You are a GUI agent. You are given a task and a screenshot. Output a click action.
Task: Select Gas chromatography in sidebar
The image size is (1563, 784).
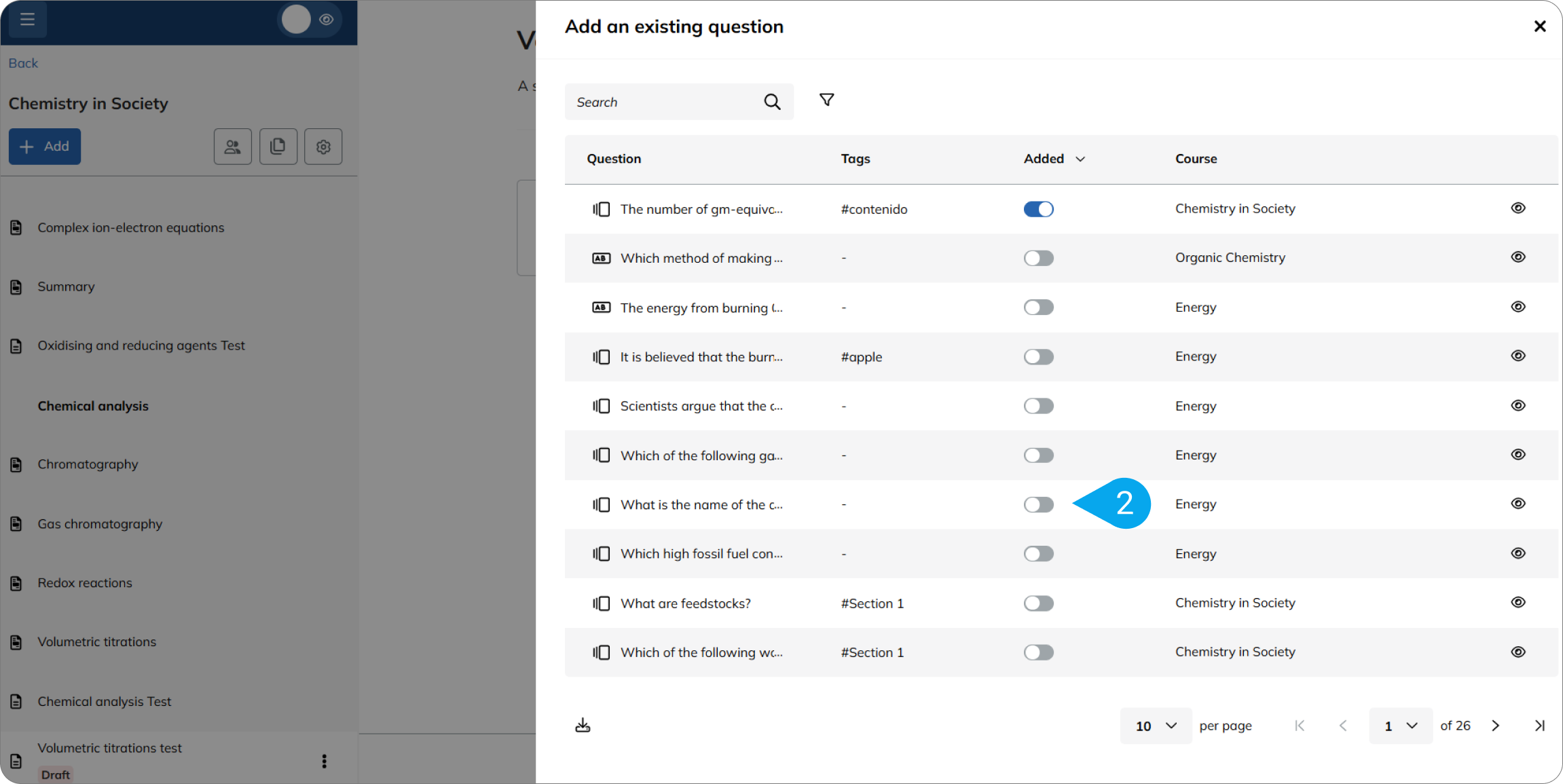(x=100, y=524)
